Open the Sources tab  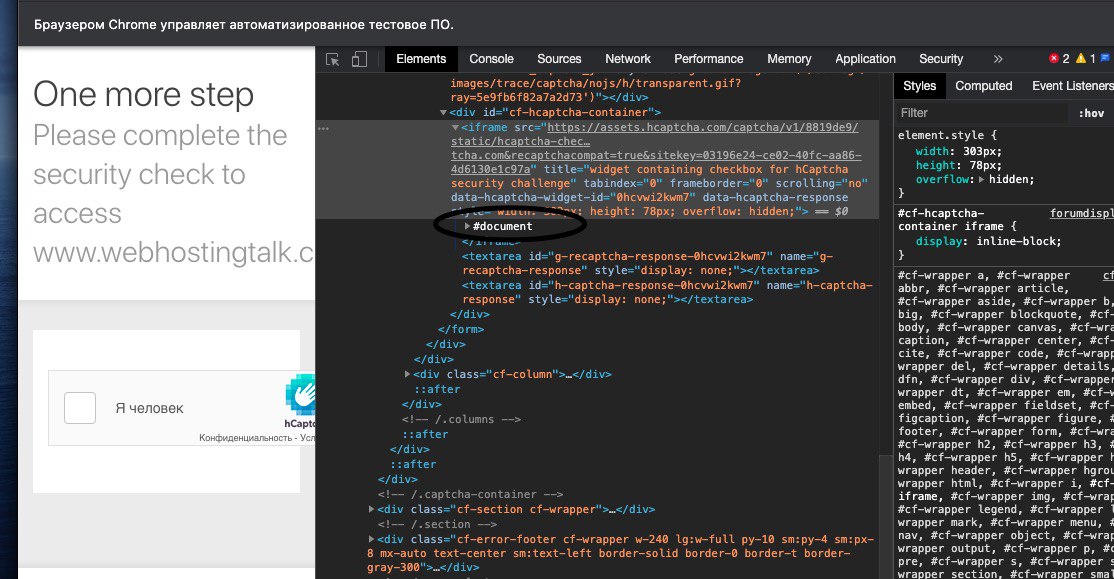[558, 59]
